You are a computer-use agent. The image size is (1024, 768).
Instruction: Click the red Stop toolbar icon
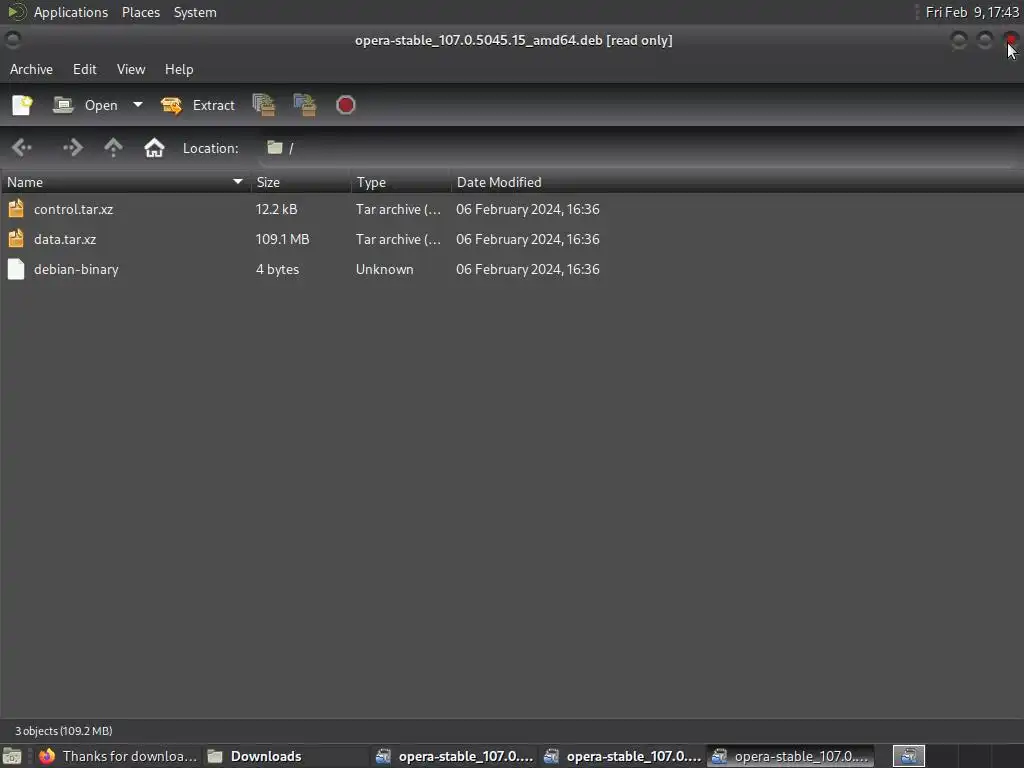tap(345, 105)
